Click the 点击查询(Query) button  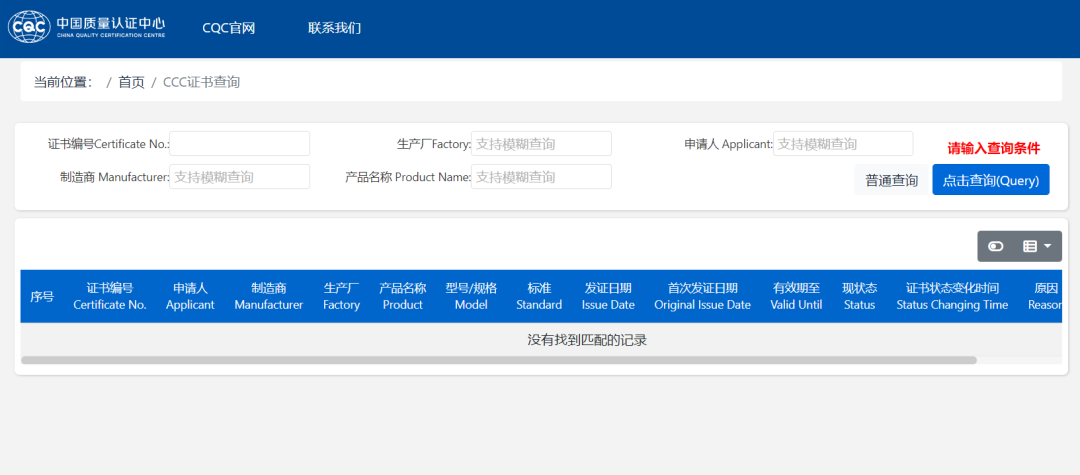(990, 180)
